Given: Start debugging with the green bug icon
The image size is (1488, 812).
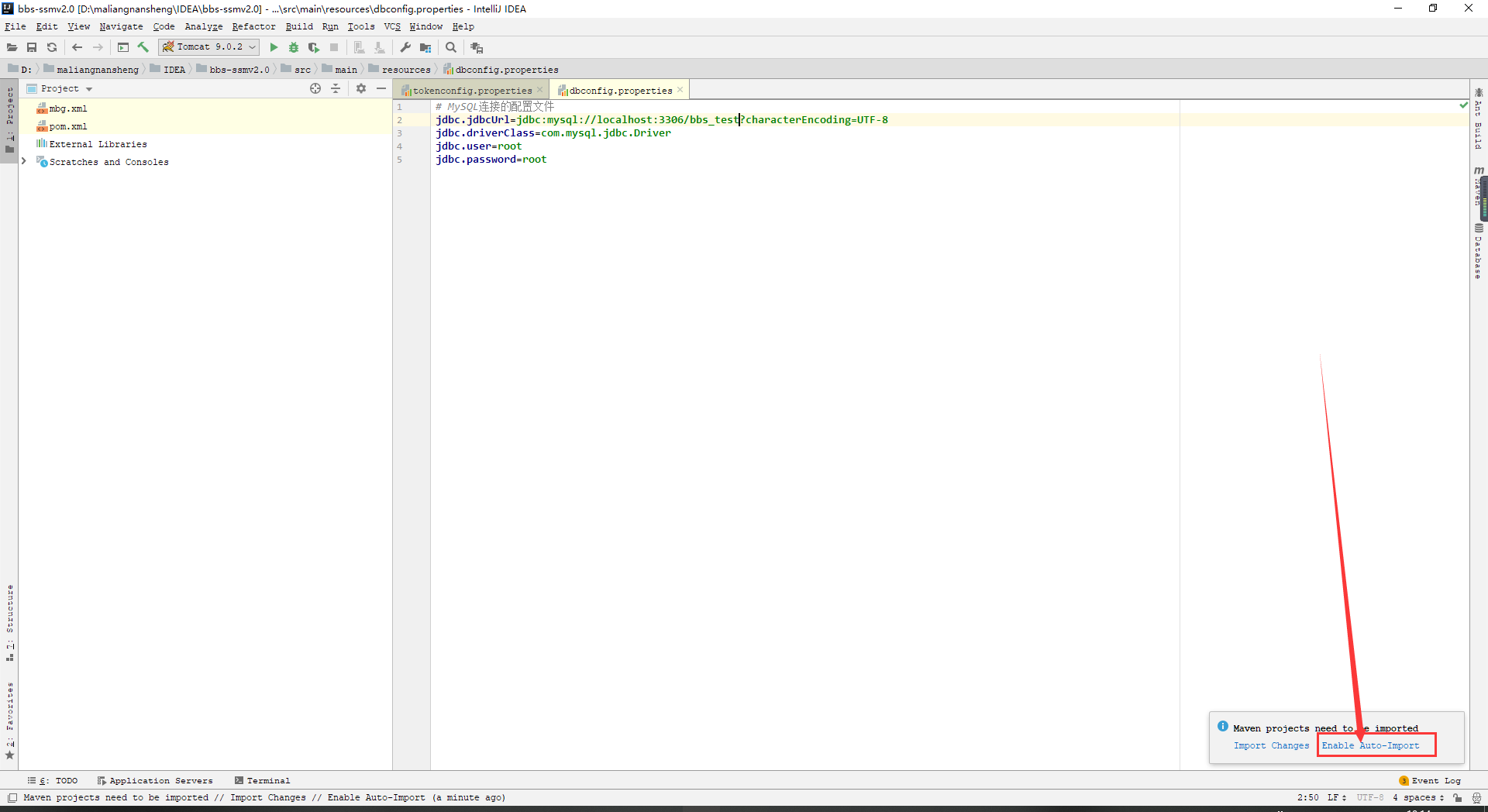Looking at the screenshot, I should [294, 47].
